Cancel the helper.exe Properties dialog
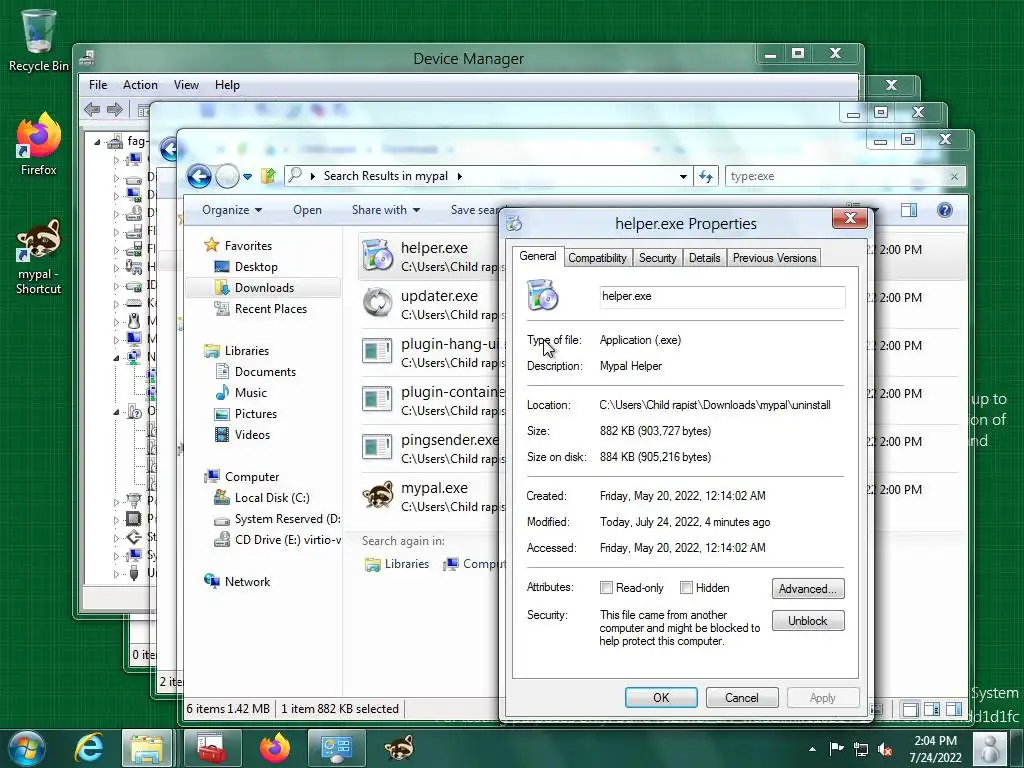Viewport: 1024px width, 768px height. (742, 697)
